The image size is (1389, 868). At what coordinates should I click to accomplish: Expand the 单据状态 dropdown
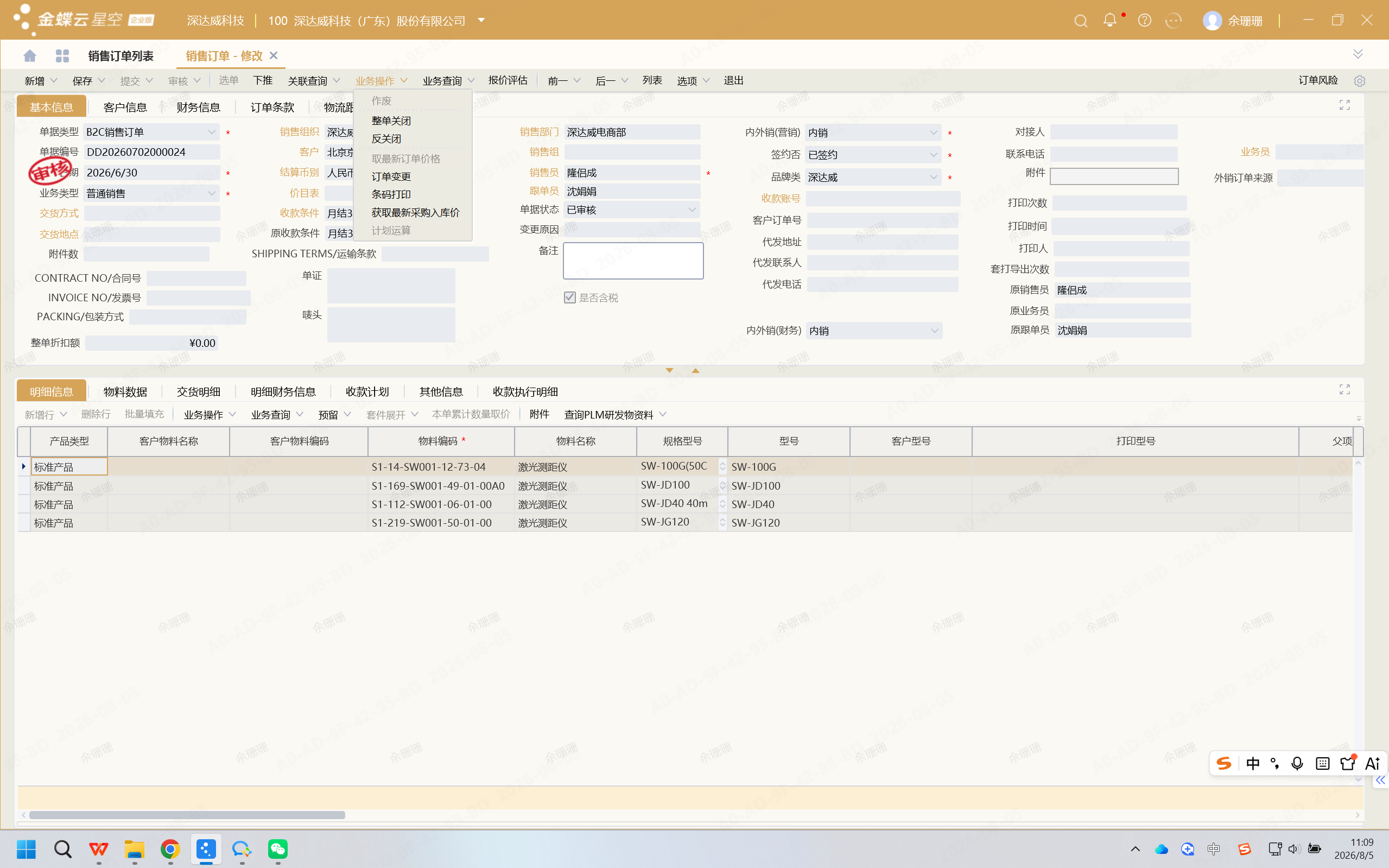tap(692, 210)
